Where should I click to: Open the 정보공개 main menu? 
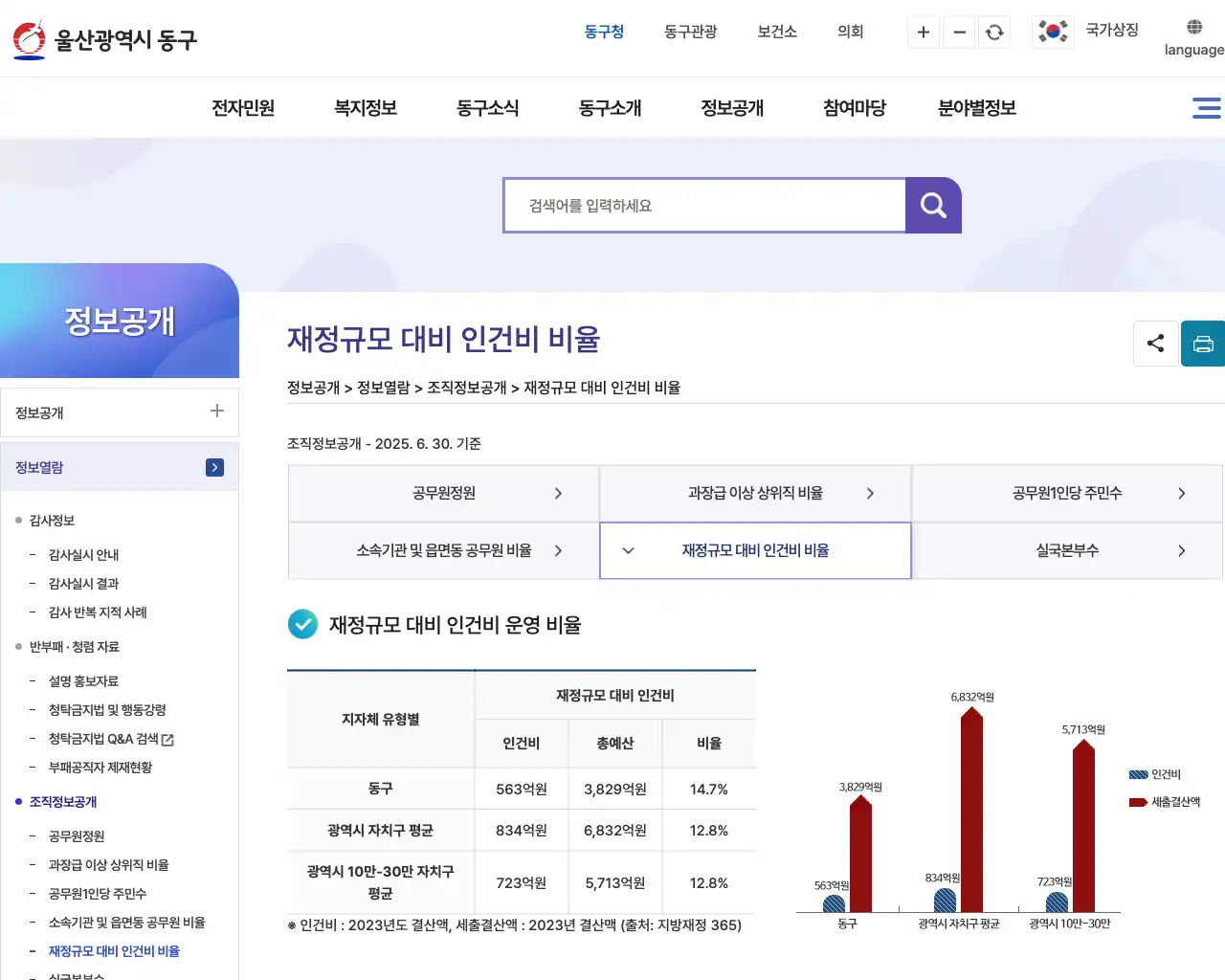733,108
